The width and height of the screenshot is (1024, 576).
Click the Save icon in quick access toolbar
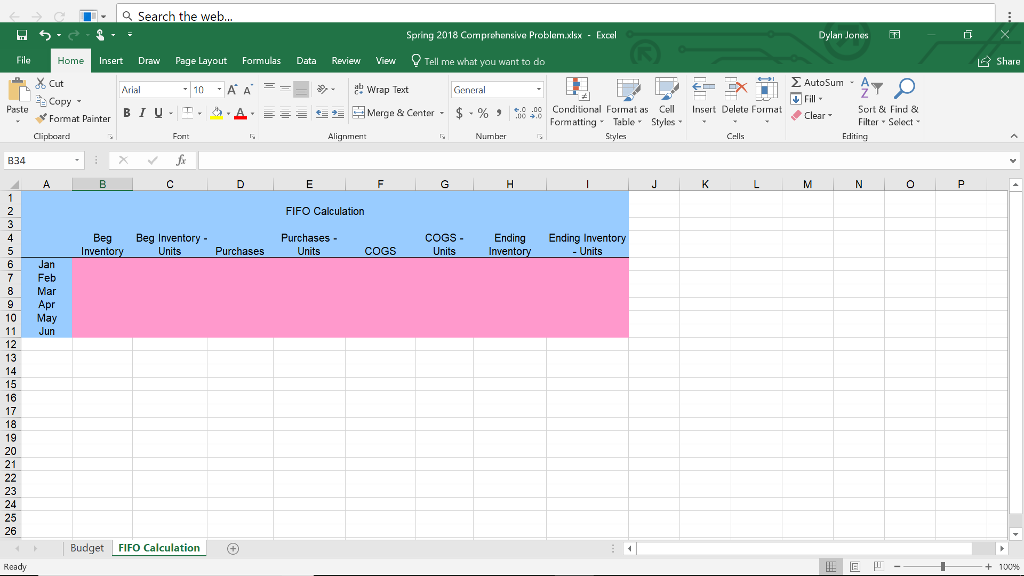coord(22,35)
